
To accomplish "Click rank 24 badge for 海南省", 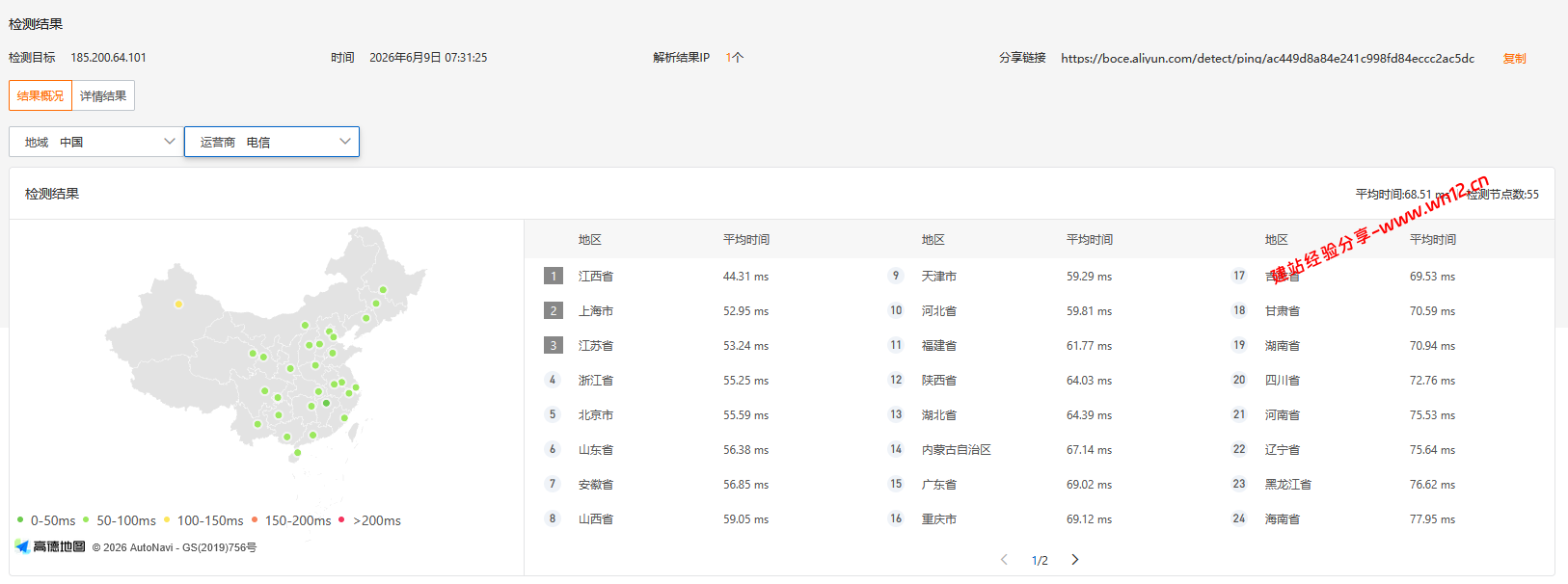I will (1239, 518).
